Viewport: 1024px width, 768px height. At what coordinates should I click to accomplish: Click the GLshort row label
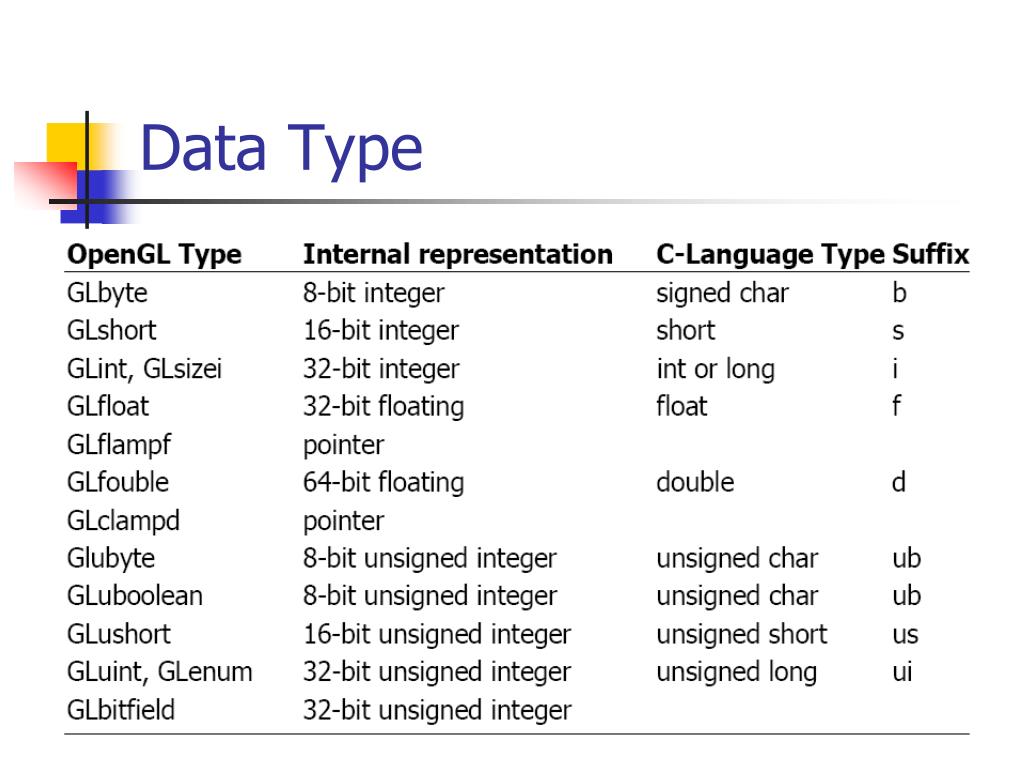[112, 330]
